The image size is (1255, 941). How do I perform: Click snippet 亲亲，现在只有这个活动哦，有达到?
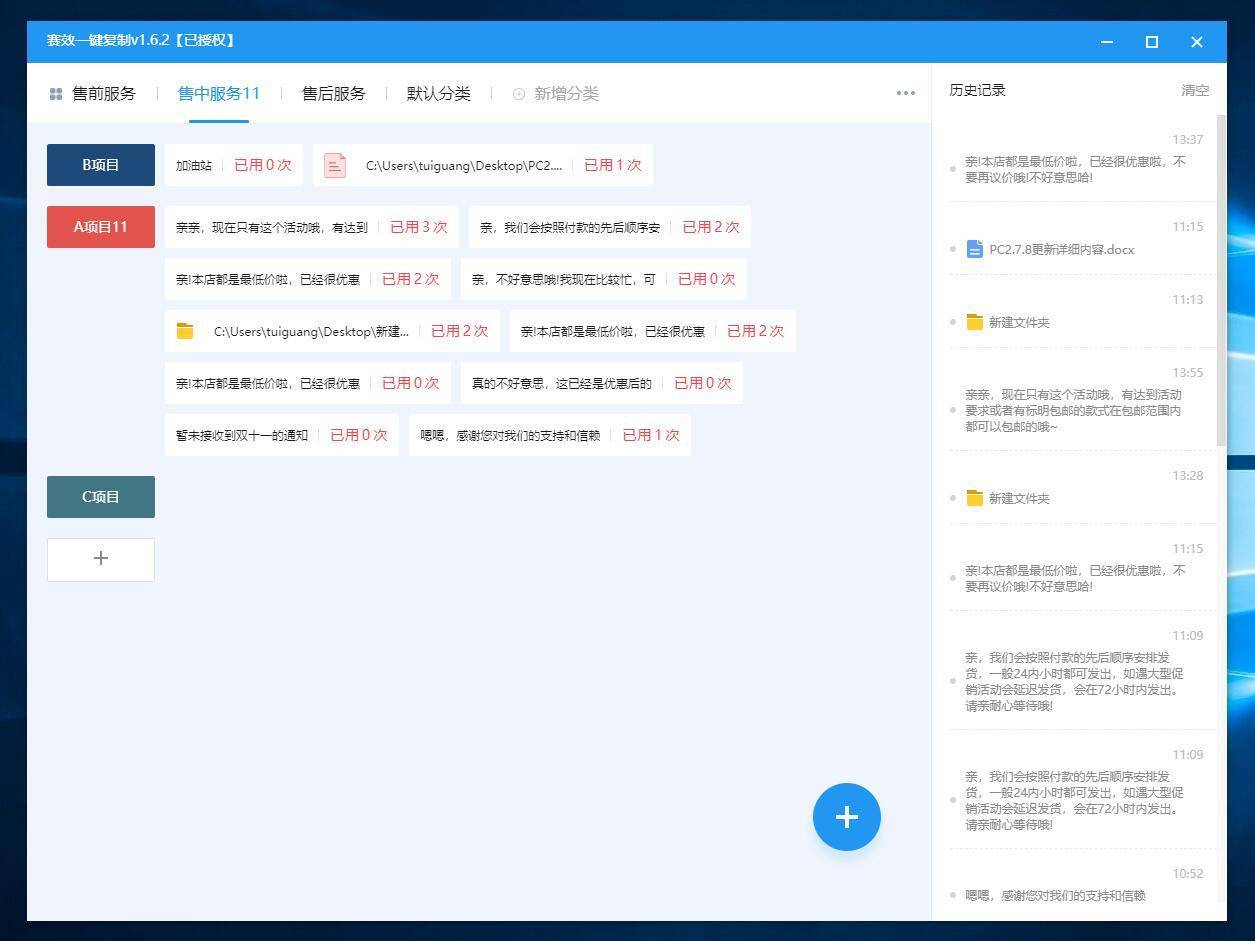(x=312, y=227)
